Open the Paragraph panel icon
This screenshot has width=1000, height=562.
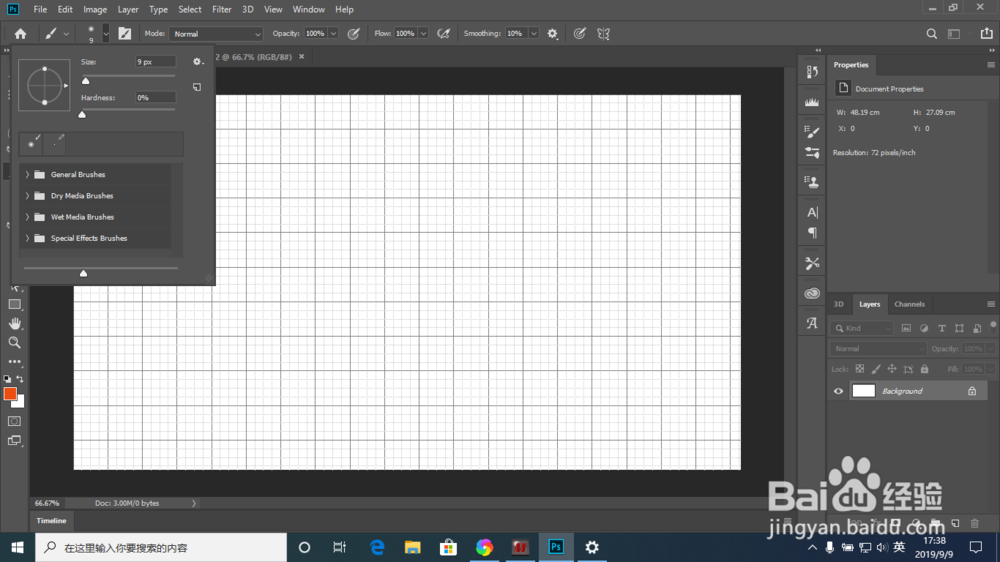(x=812, y=233)
